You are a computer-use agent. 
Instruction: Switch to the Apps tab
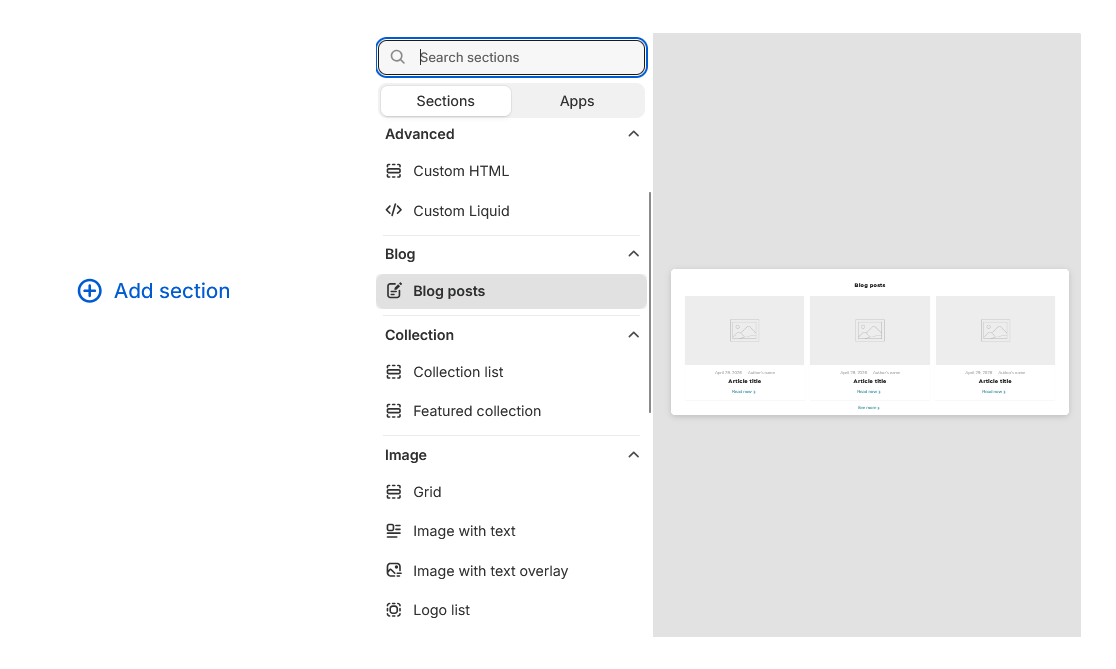pos(577,101)
